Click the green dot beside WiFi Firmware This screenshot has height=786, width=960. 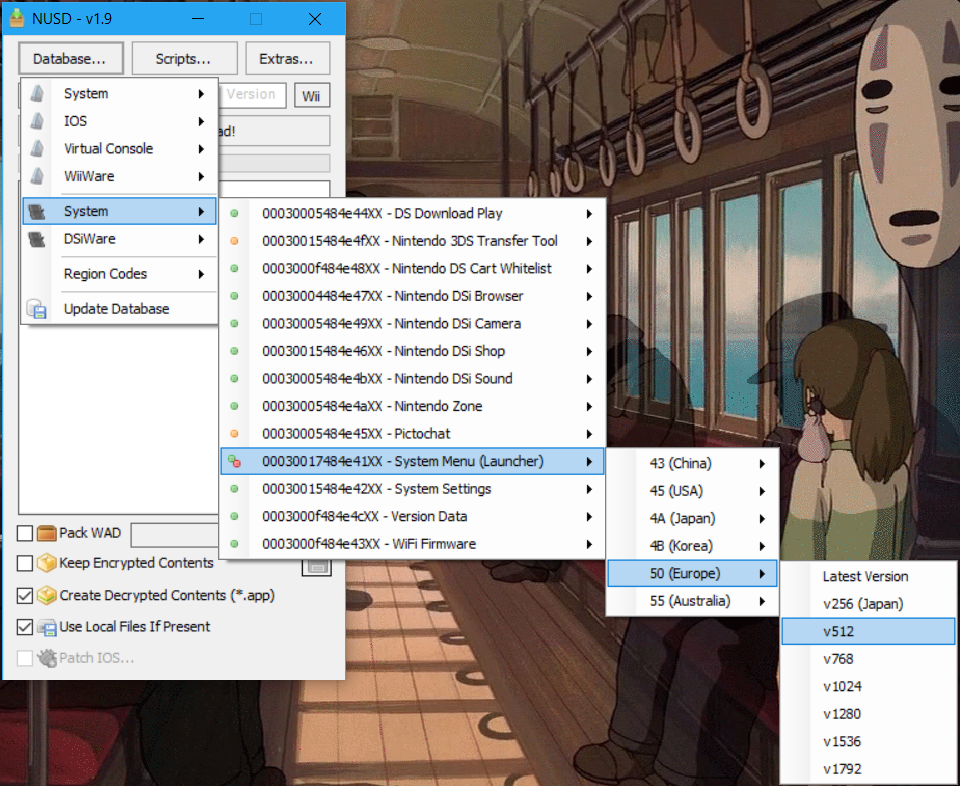click(234, 544)
